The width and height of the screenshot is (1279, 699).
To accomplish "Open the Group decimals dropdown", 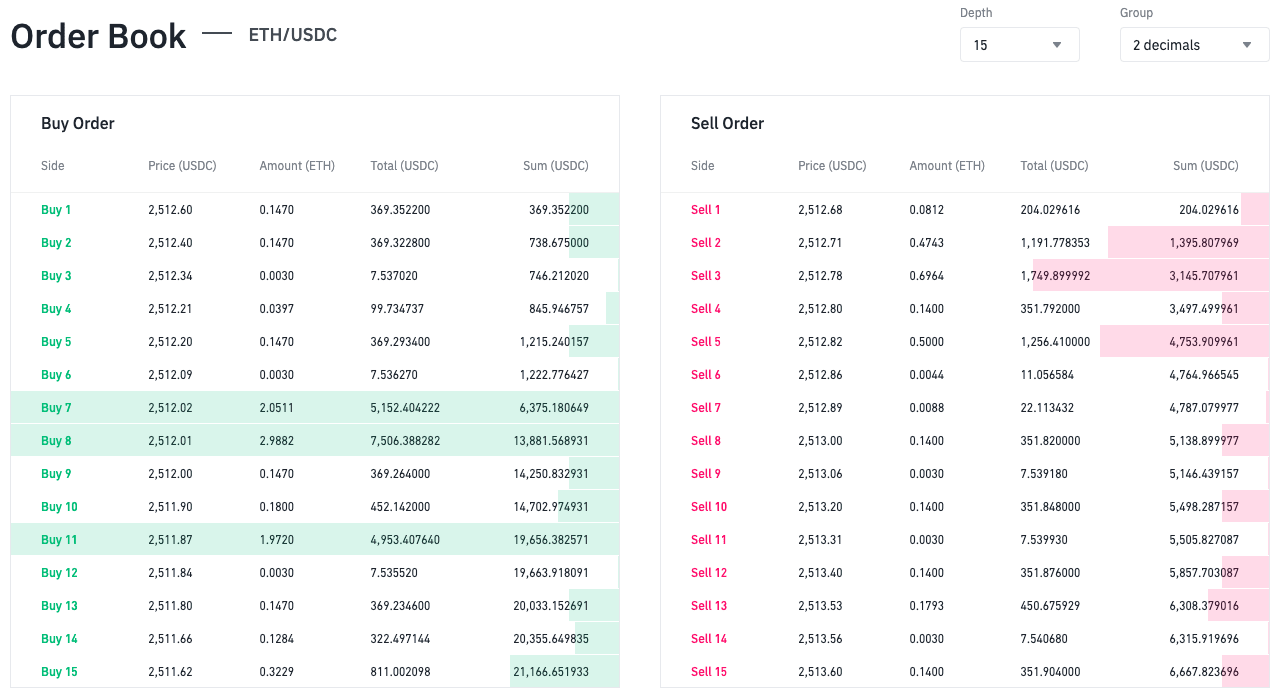I will pyautogui.click(x=1193, y=44).
